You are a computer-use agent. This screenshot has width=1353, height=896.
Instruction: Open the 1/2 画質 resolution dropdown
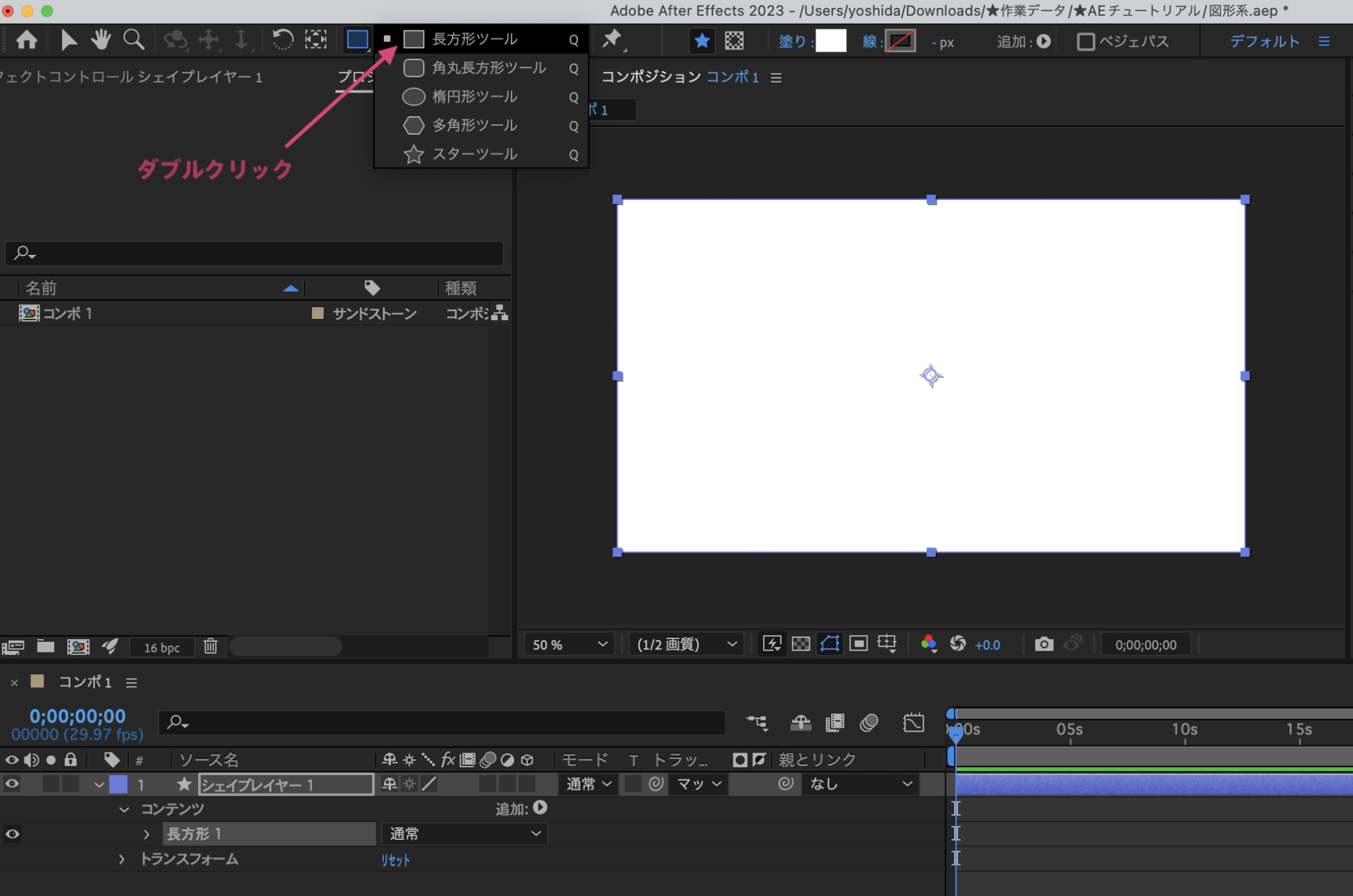point(685,644)
